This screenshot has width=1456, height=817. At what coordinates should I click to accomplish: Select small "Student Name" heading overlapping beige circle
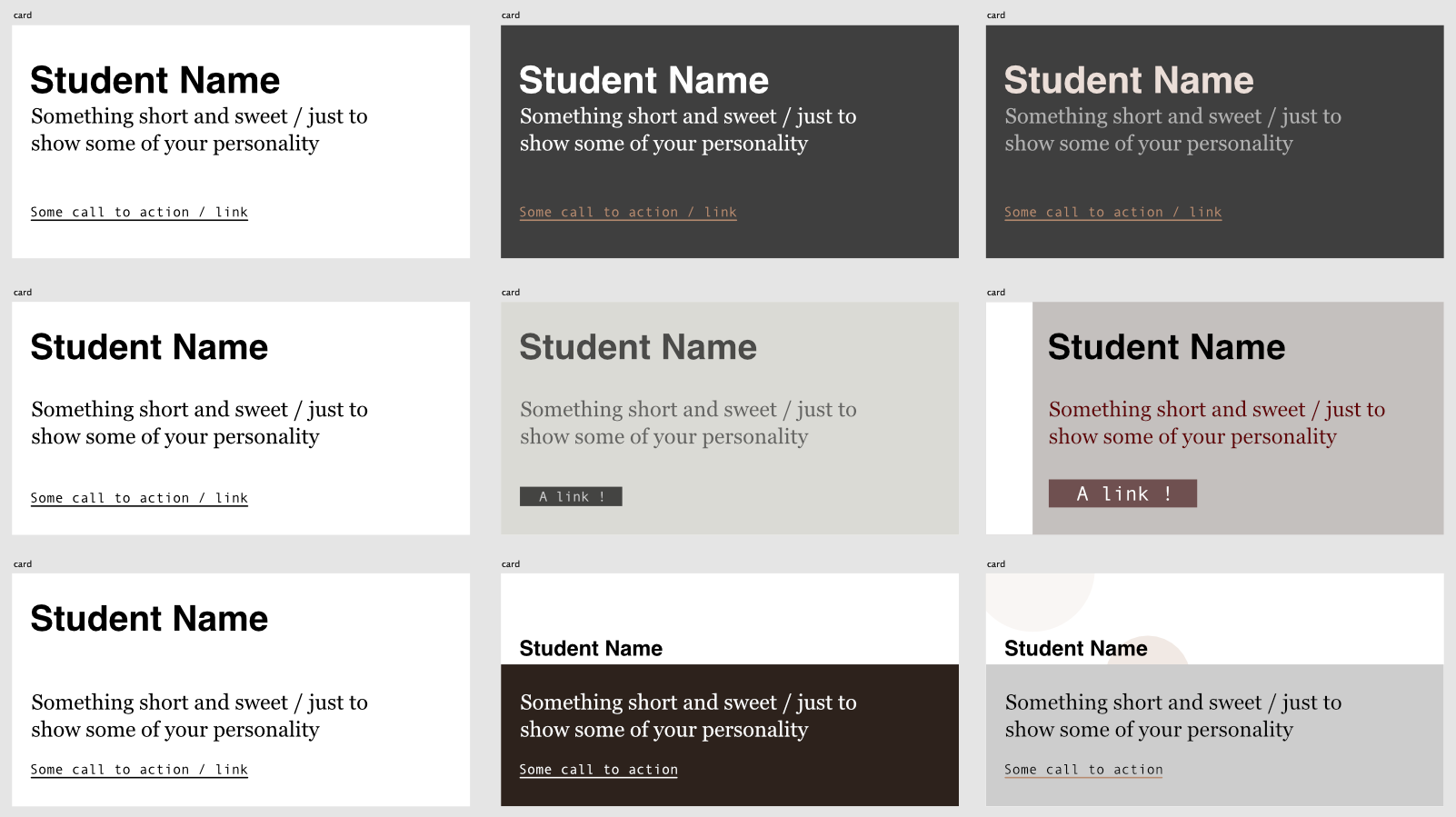[x=1076, y=648]
